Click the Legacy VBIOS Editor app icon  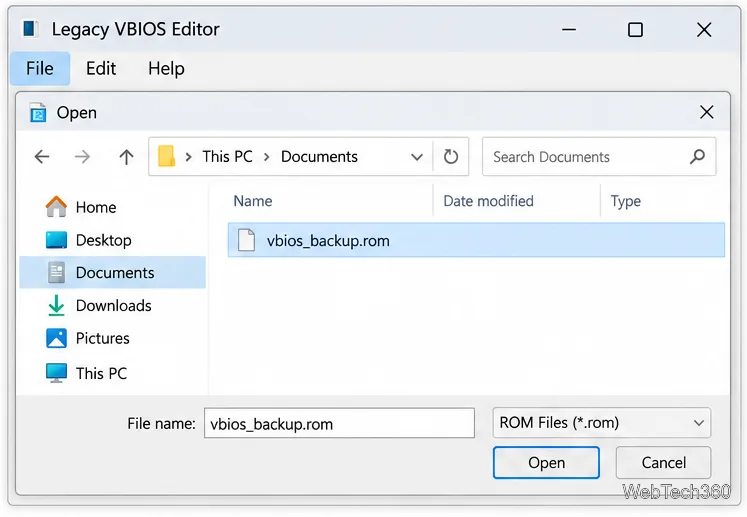coord(30,29)
